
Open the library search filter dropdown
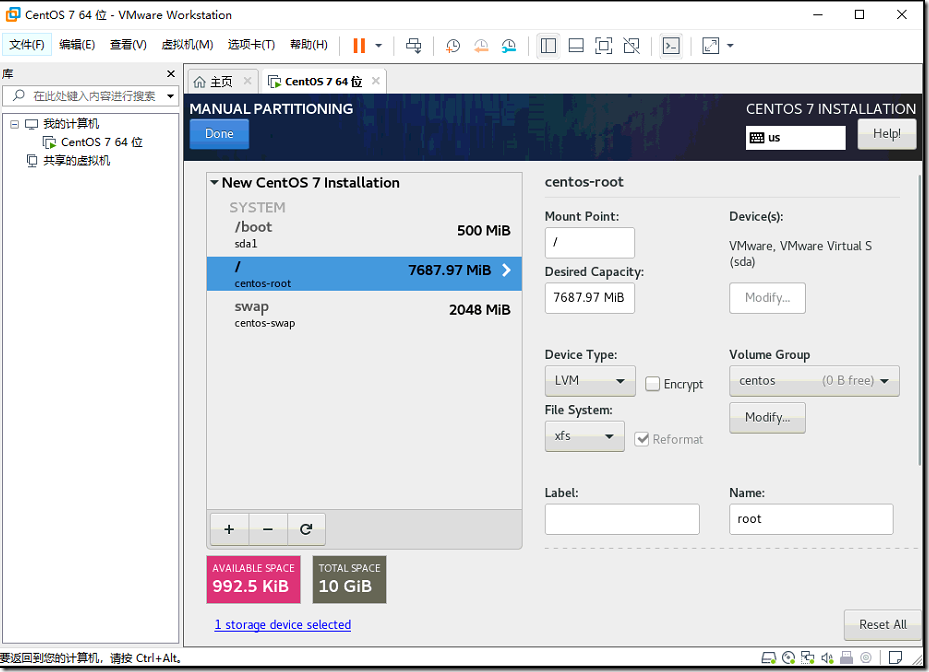tap(171, 96)
